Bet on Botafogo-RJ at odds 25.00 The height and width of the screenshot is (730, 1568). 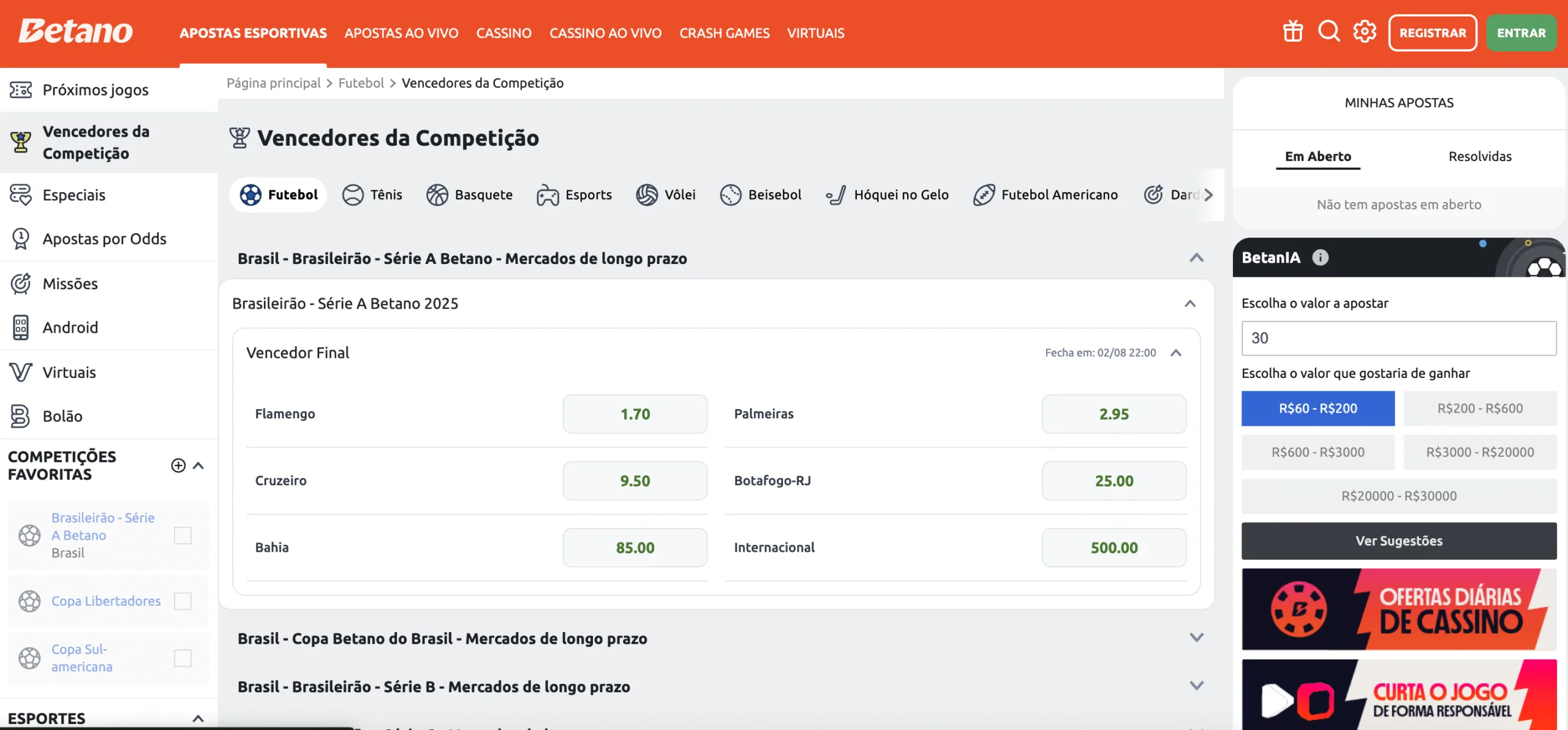click(x=1114, y=481)
